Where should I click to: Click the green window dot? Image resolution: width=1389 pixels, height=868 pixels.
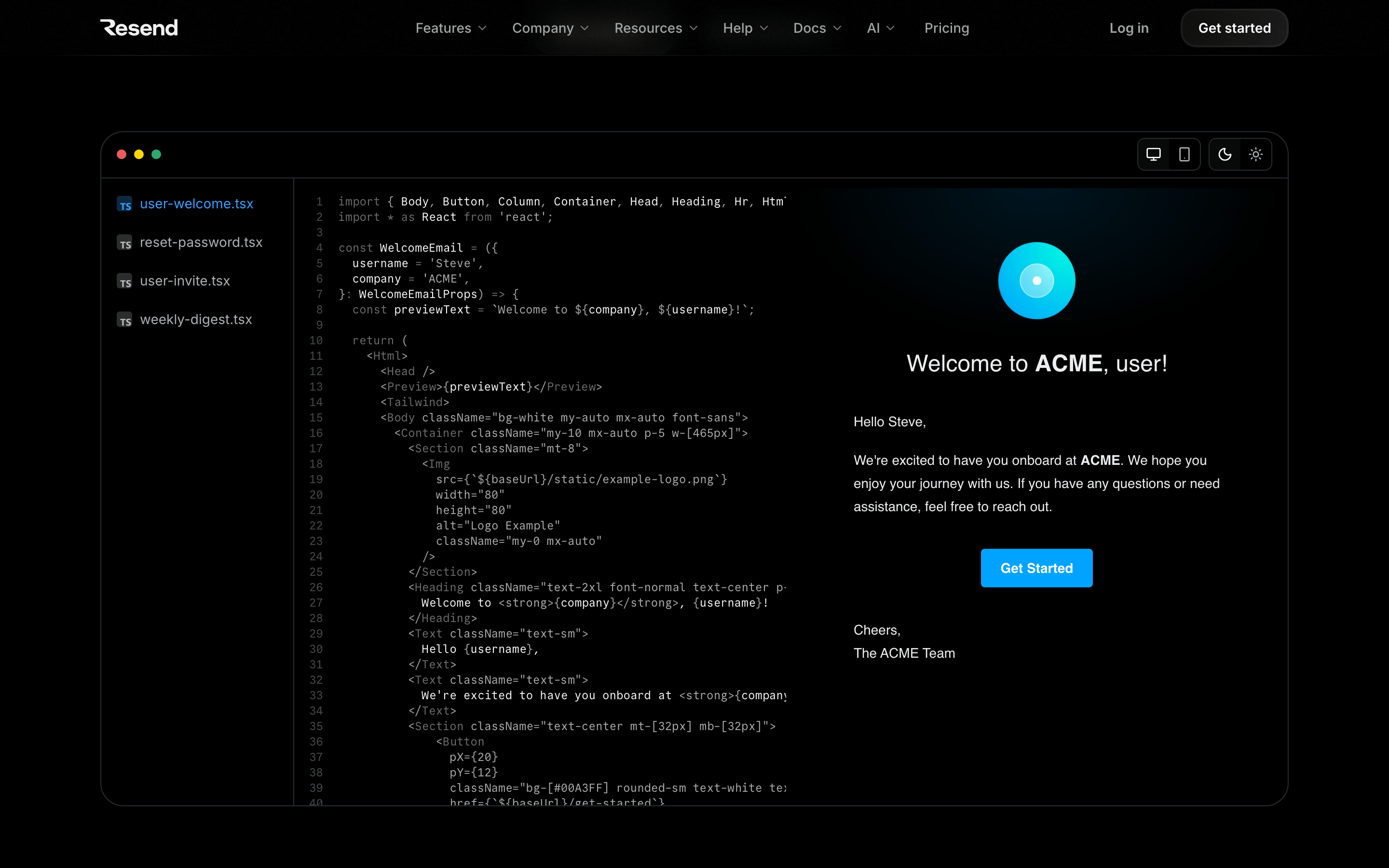point(156,154)
